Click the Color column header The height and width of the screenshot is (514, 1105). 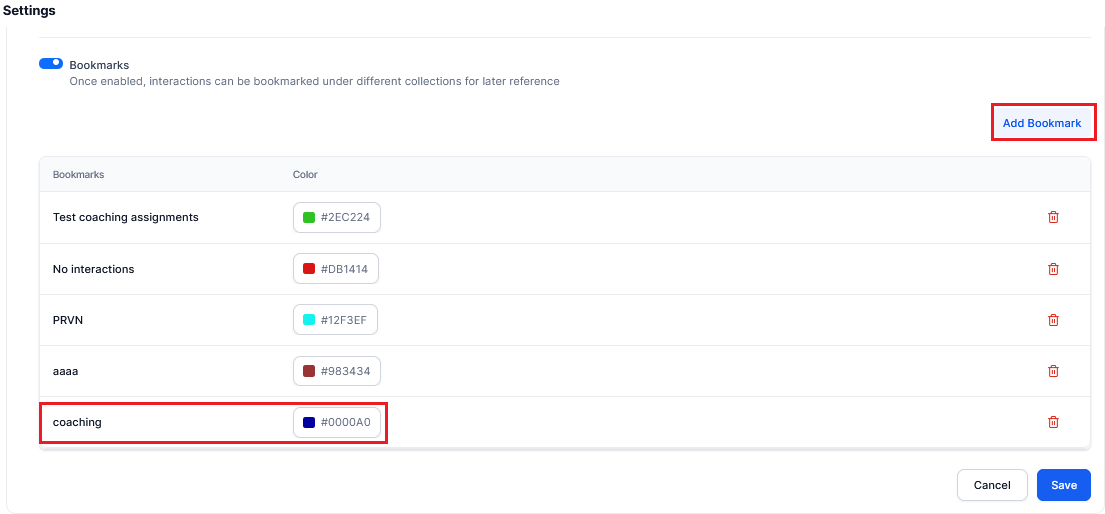pos(305,175)
